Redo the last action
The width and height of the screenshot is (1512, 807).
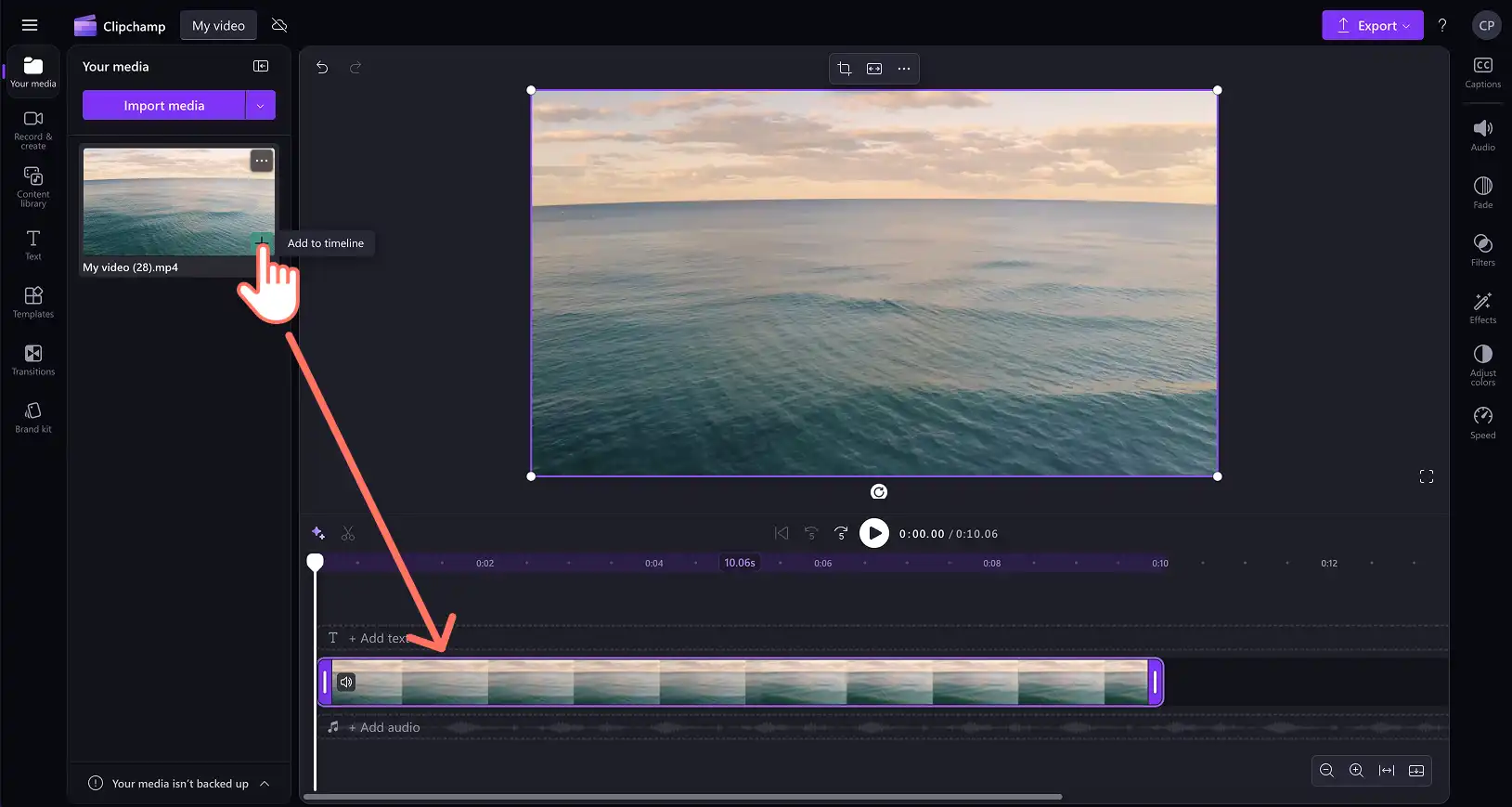(355, 67)
